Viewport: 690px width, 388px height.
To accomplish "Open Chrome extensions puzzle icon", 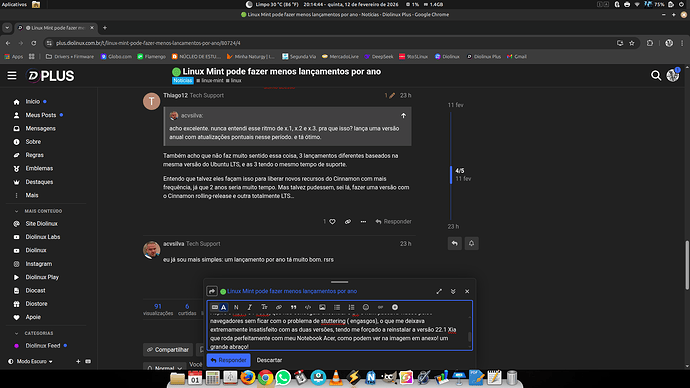I will pos(650,43).
